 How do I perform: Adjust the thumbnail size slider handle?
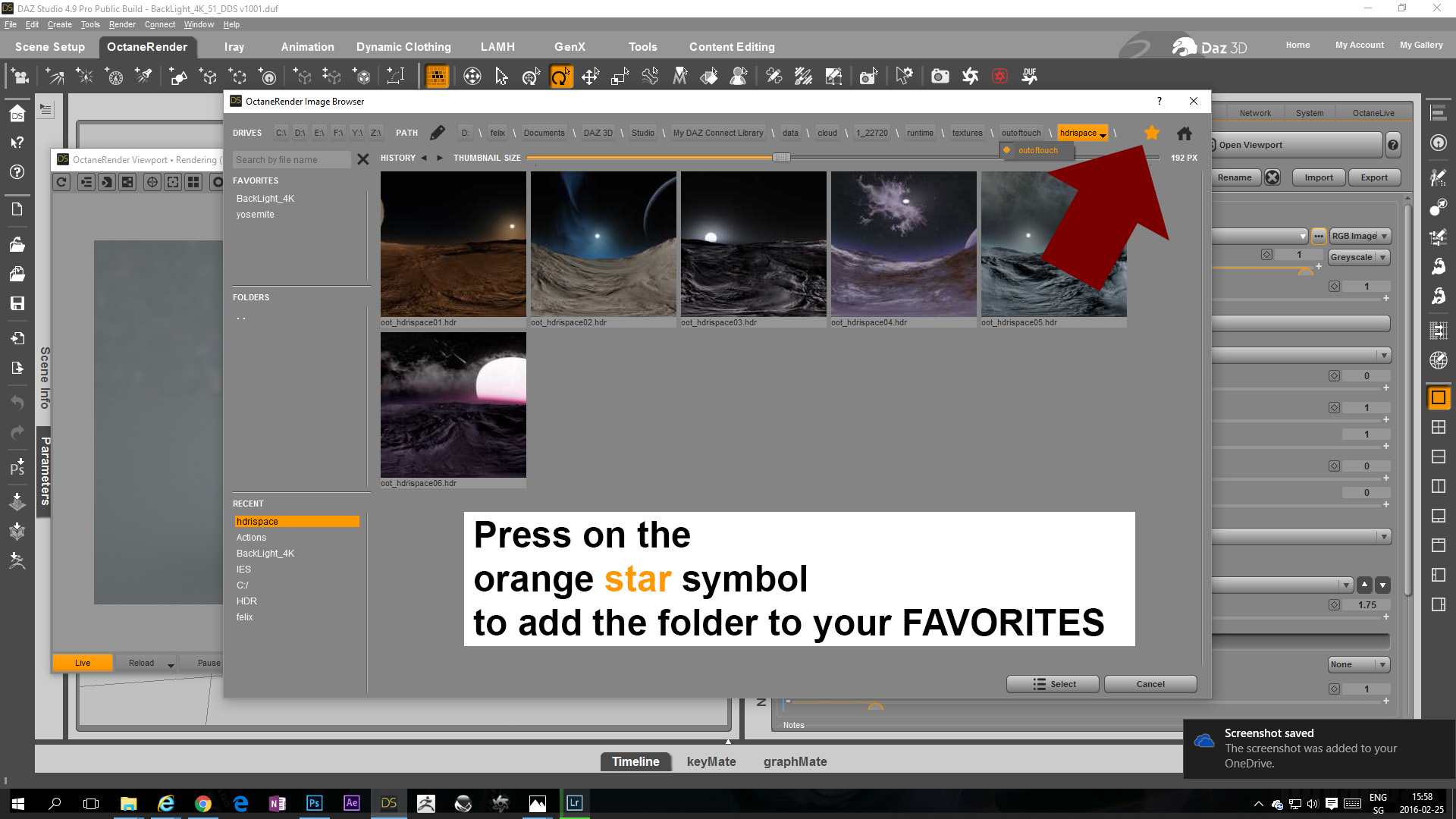pyautogui.click(x=781, y=158)
